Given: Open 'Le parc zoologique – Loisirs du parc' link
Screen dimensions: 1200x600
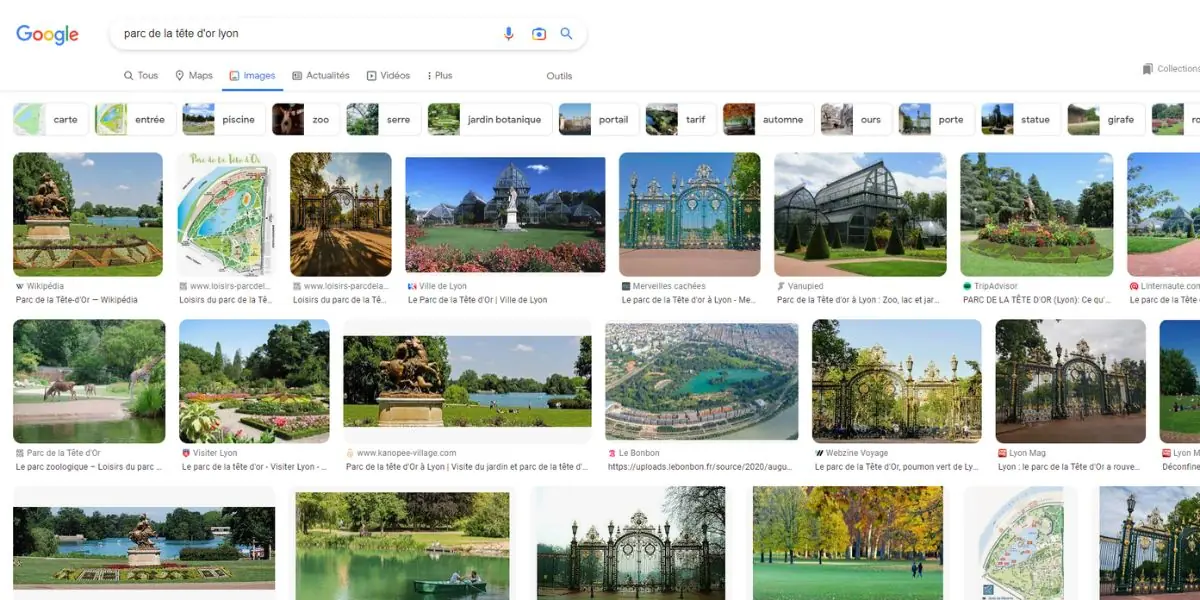Looking at the screenshot, I should click(x=88, y=467).
